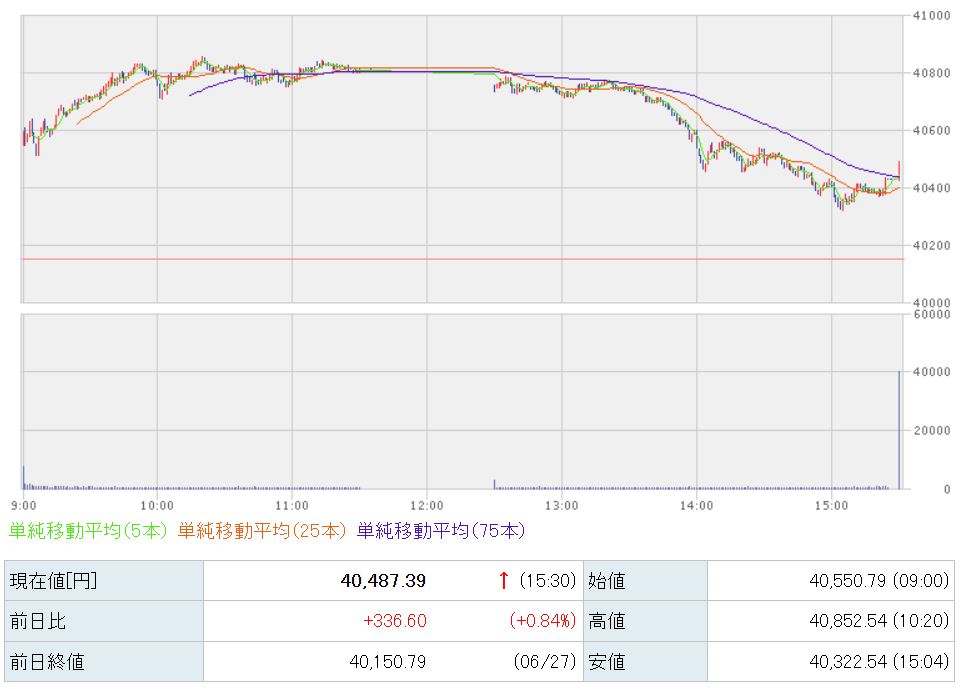
Task: Click the 12:30 afternoon session volume bar
Action: [x=494, y=484]
